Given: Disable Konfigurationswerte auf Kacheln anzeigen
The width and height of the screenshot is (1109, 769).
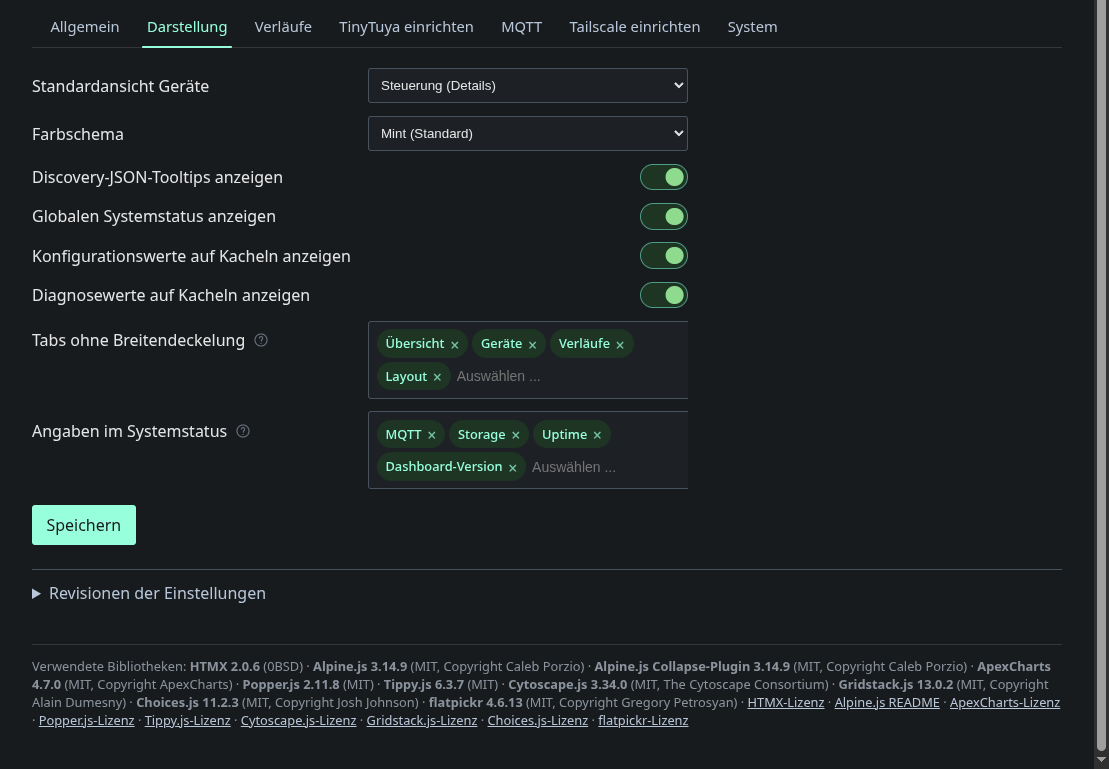Looking at the screenshot, I should (663, 256).
